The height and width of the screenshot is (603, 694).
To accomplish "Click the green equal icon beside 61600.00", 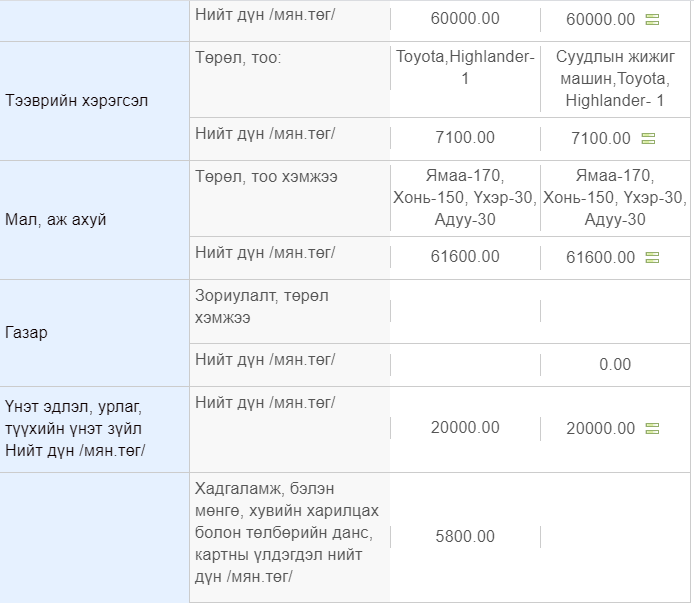I will (652, 257).
